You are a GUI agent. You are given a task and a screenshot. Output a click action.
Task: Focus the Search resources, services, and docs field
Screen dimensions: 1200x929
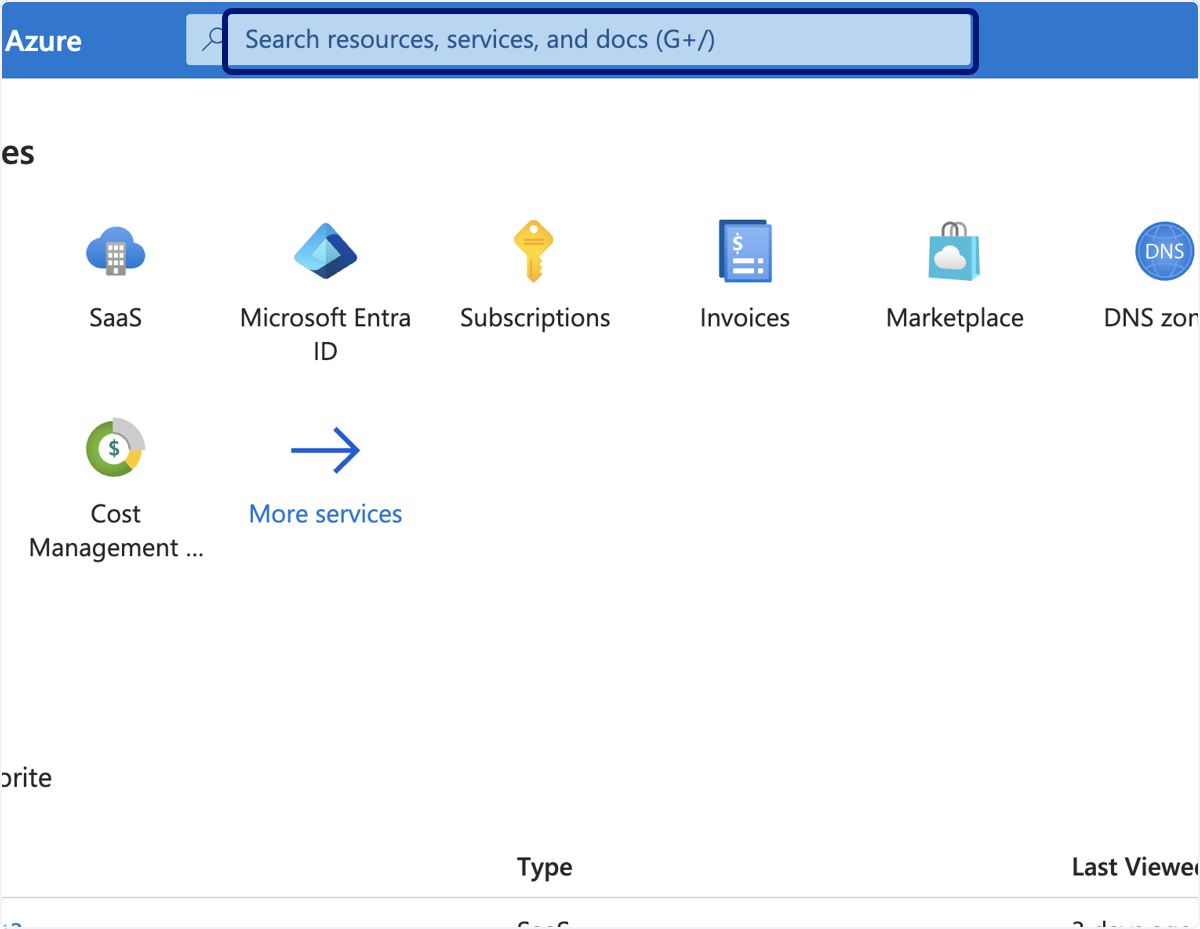(x=600, y=41)
